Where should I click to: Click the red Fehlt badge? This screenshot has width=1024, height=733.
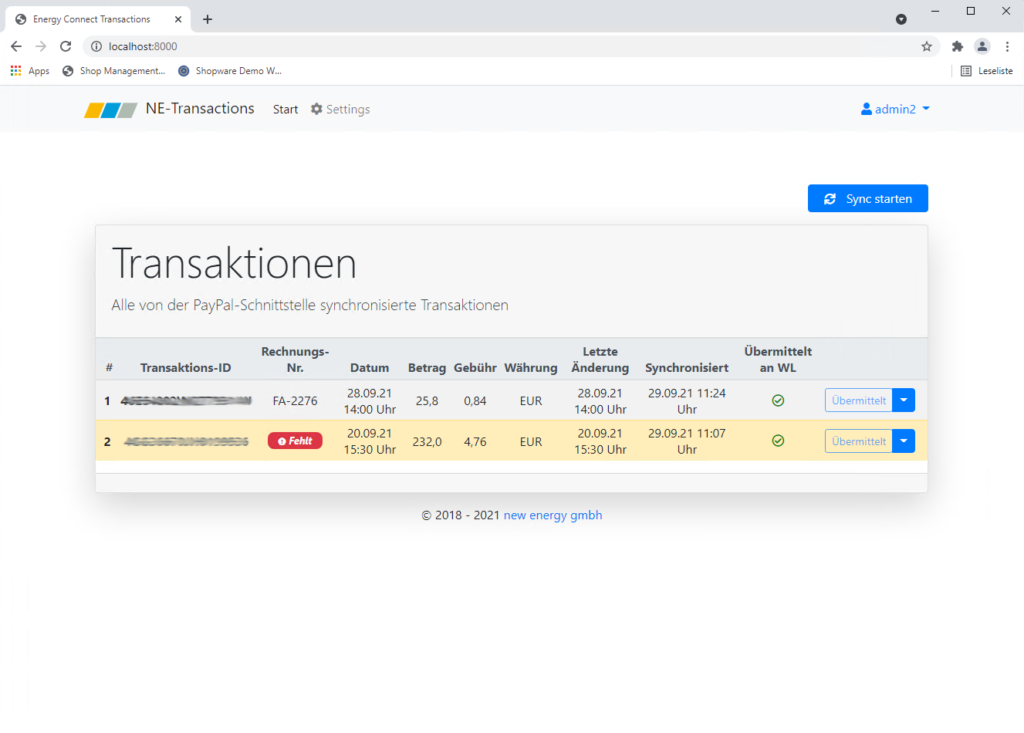[x=295, y=441]
